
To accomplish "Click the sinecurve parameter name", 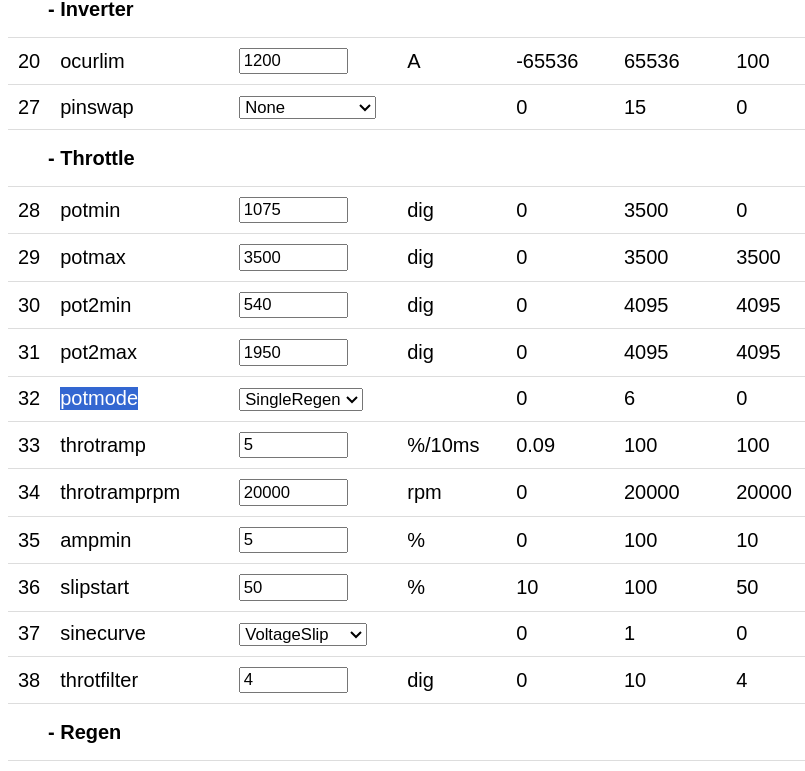I will pos(103,633).
